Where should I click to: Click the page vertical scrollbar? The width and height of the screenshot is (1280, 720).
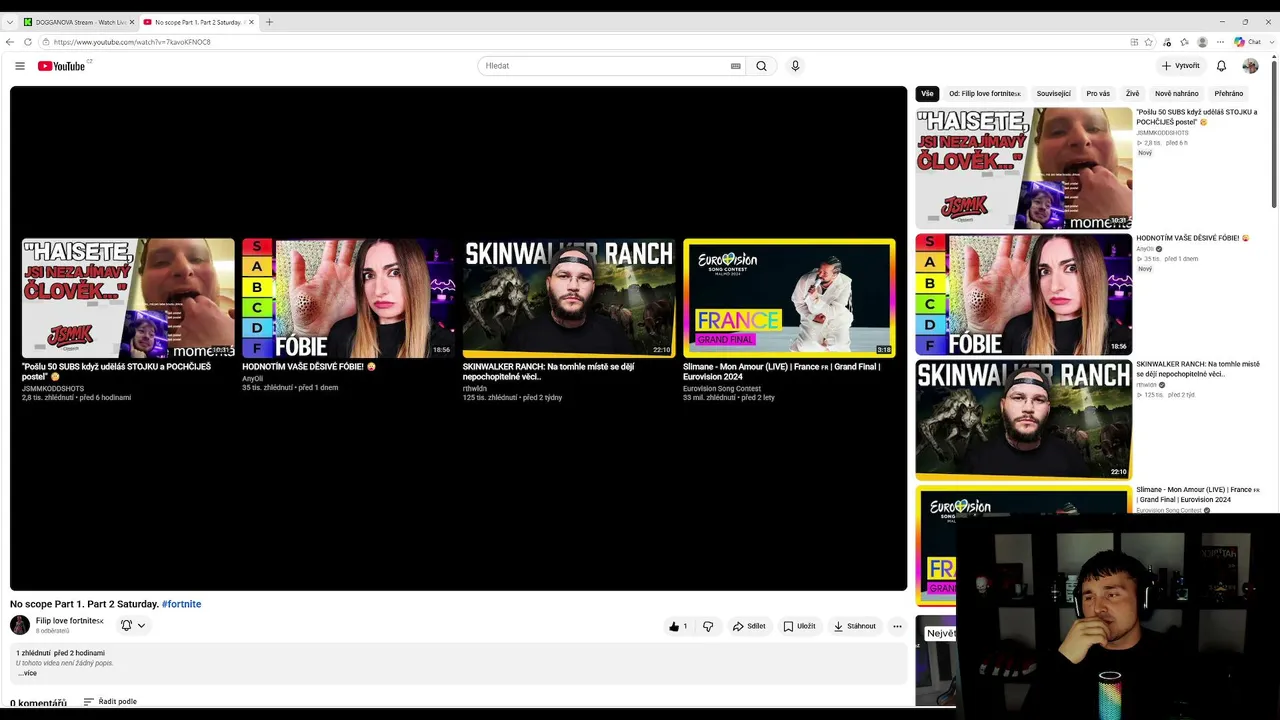point(1274,135)
